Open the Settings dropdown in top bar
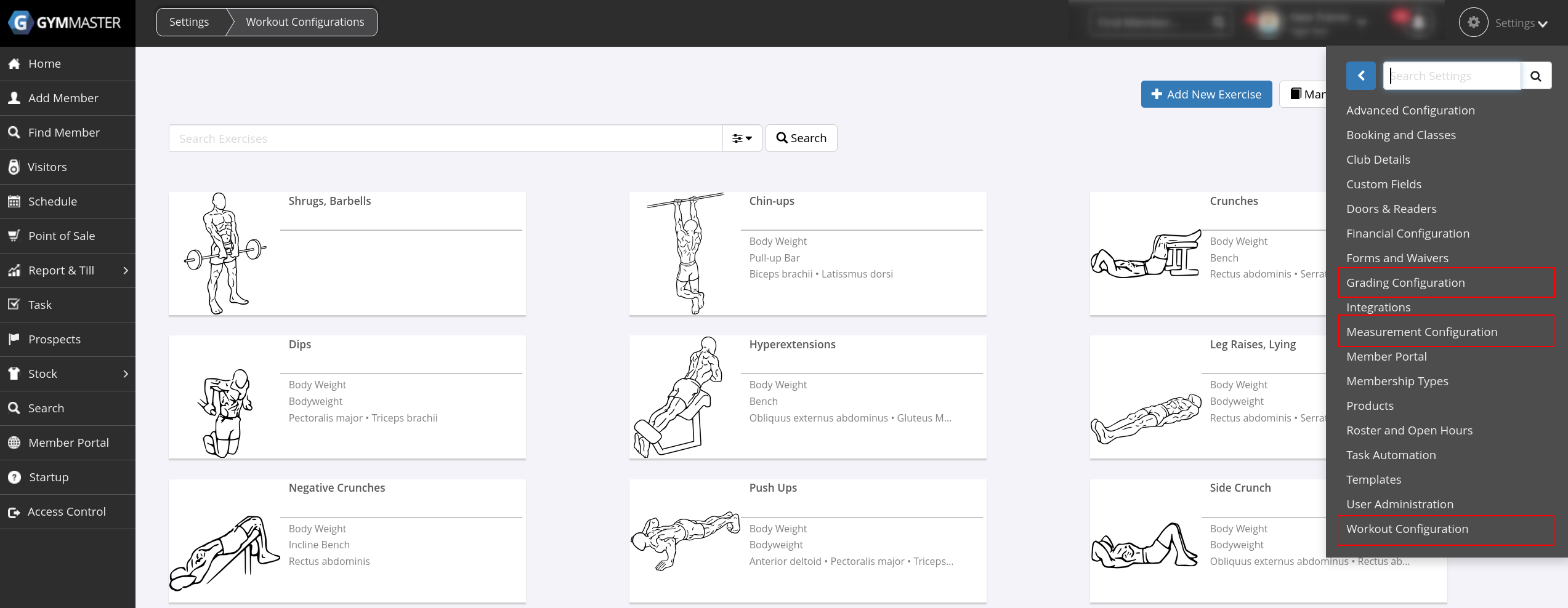The height and width of the screenshot is (608, 1568). [x=1521, y=23]
